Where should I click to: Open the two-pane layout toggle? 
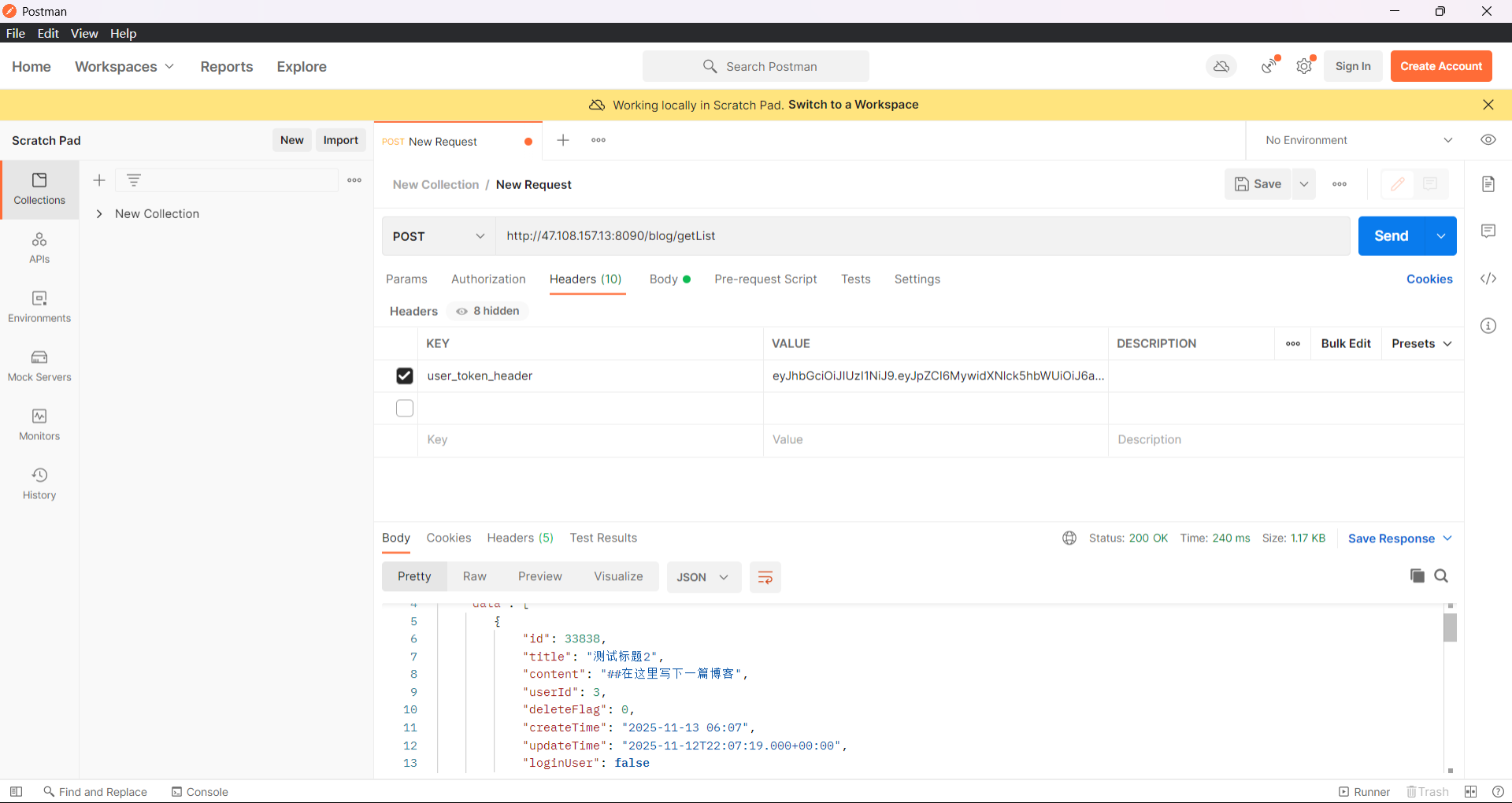click(x=1470, y=792)
